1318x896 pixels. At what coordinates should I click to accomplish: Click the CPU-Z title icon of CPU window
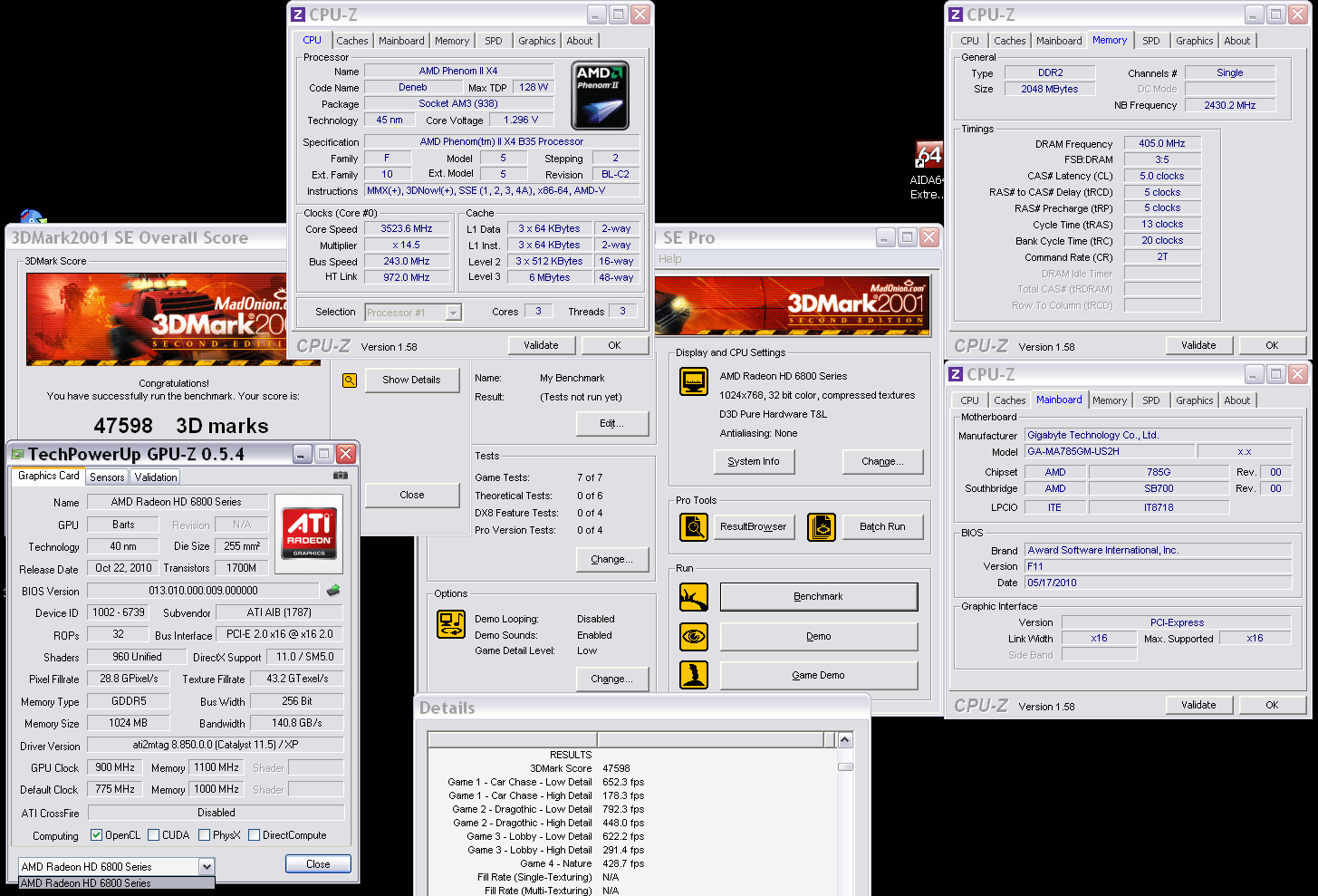(x=298, y=14)
